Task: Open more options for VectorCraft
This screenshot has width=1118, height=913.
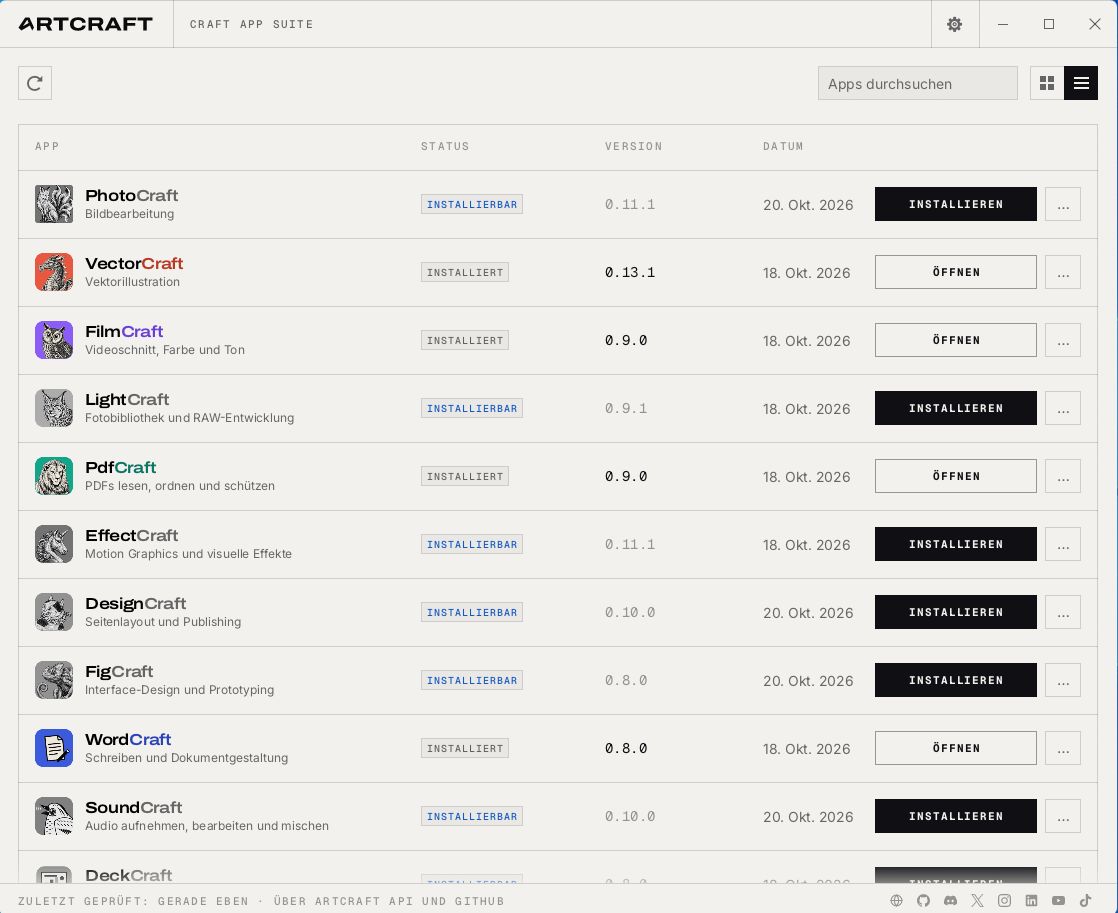Action: click(1063, 272)
